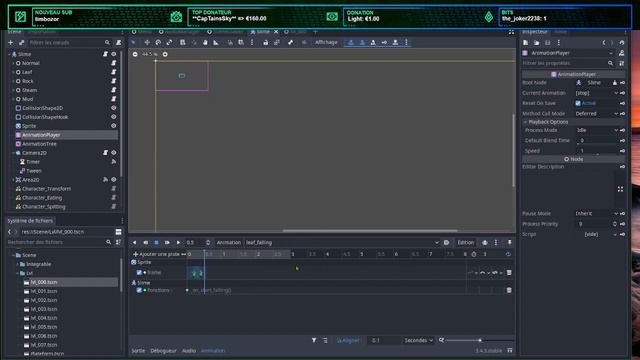Collapse the Camera2D node children
640x360 pixels.
(13, 153)
